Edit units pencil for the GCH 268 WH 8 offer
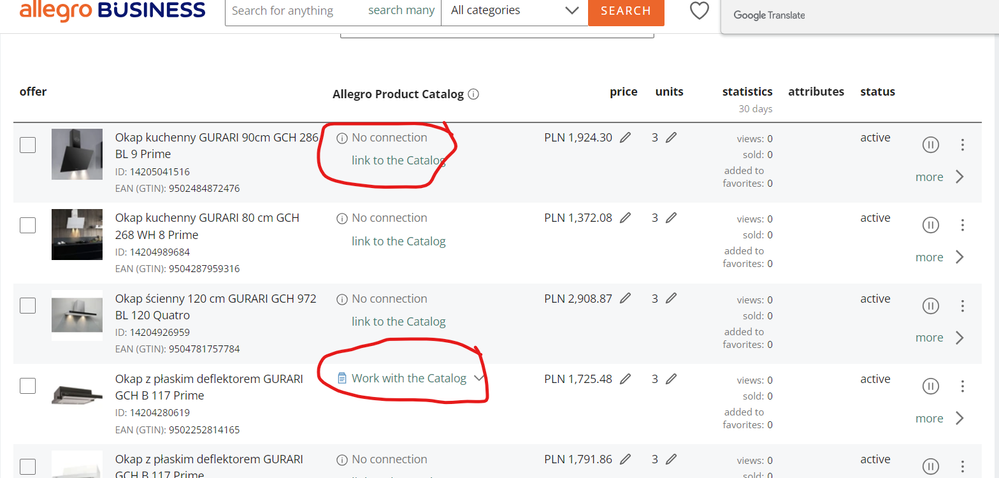 671,217
